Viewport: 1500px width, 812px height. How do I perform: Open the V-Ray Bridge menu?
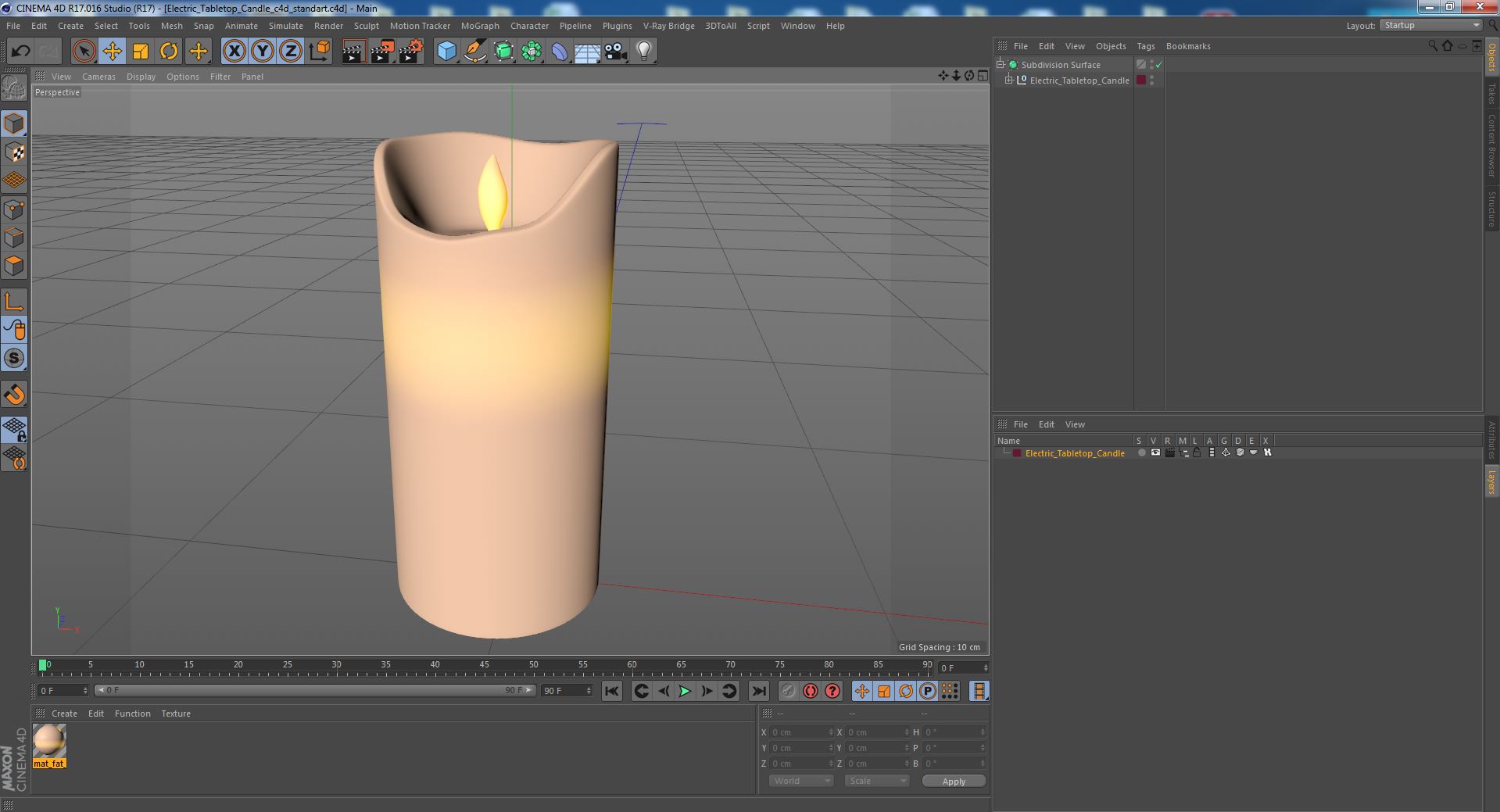668,26
